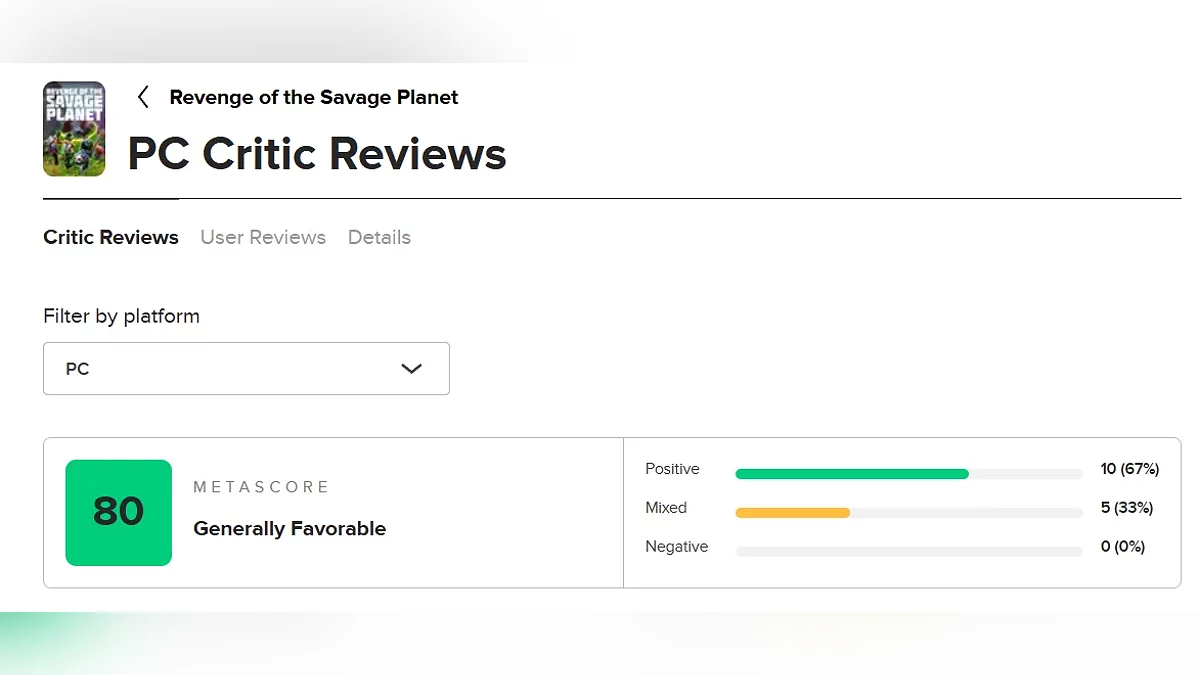Click the 10 (67%) positive count
This screenshot has height=675, width=1200.
click(x=1129, y=469)
